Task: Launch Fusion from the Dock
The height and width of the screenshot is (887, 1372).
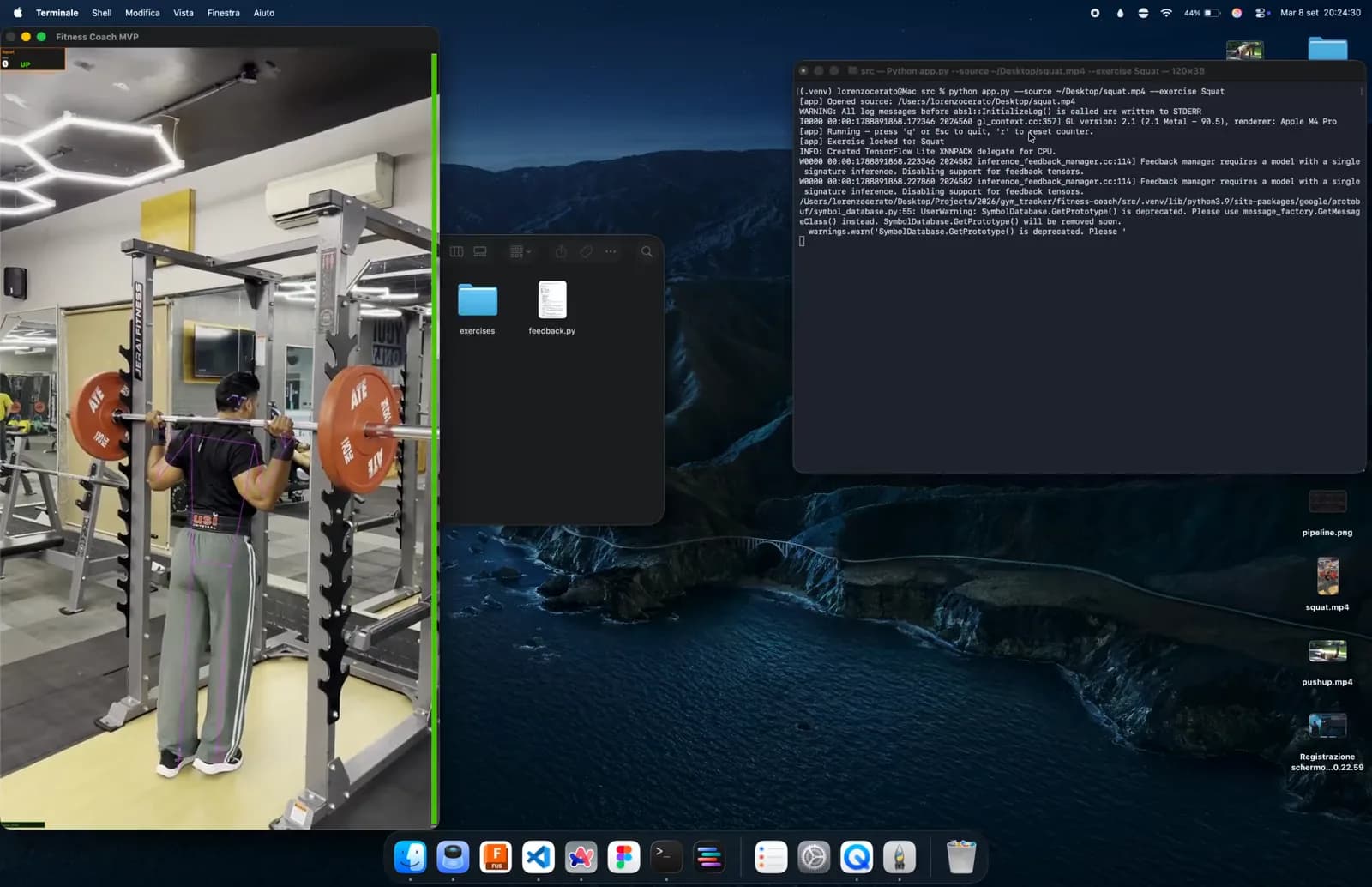Action: click(496, 856)
